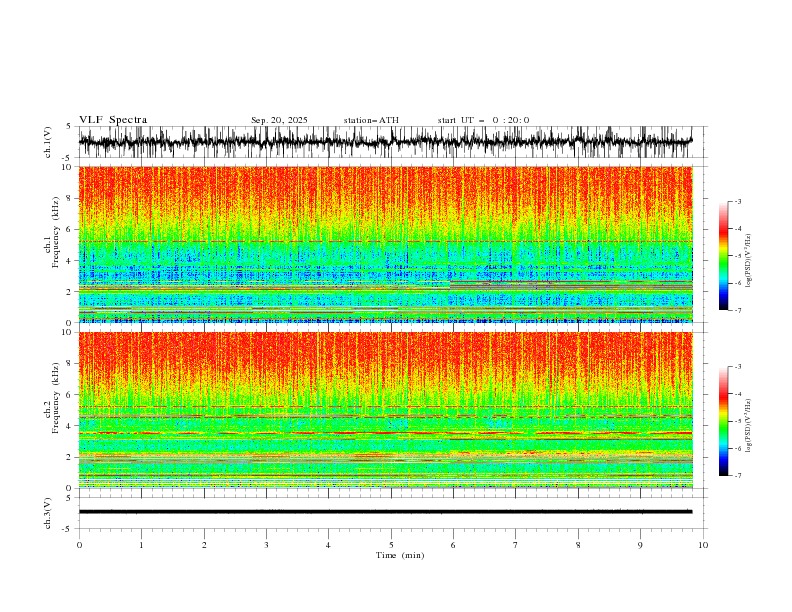Click time axis tick label "9"
Image resolution: width=792 pixels, height=612 pixels.
[640, 545]
